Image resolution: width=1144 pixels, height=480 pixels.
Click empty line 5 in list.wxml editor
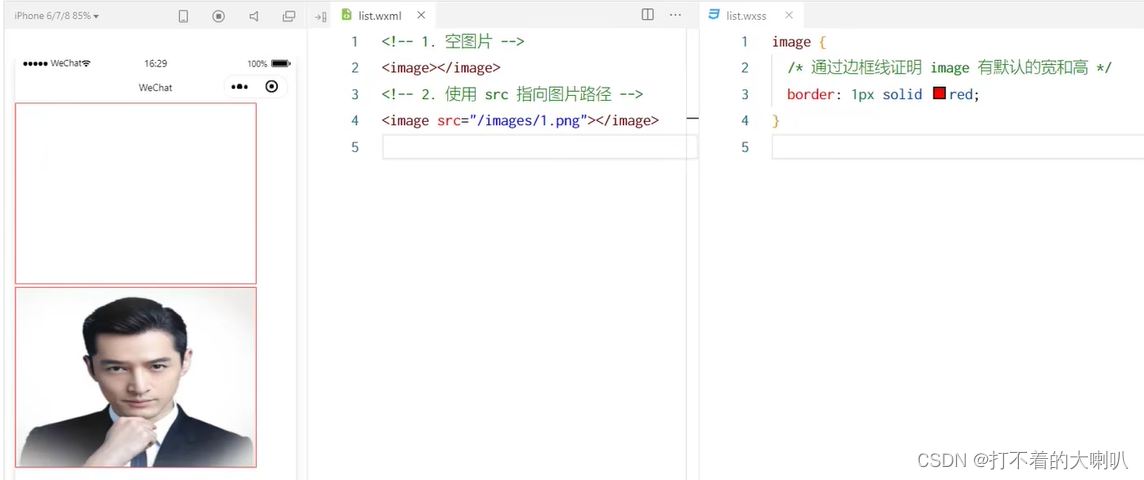540,147
